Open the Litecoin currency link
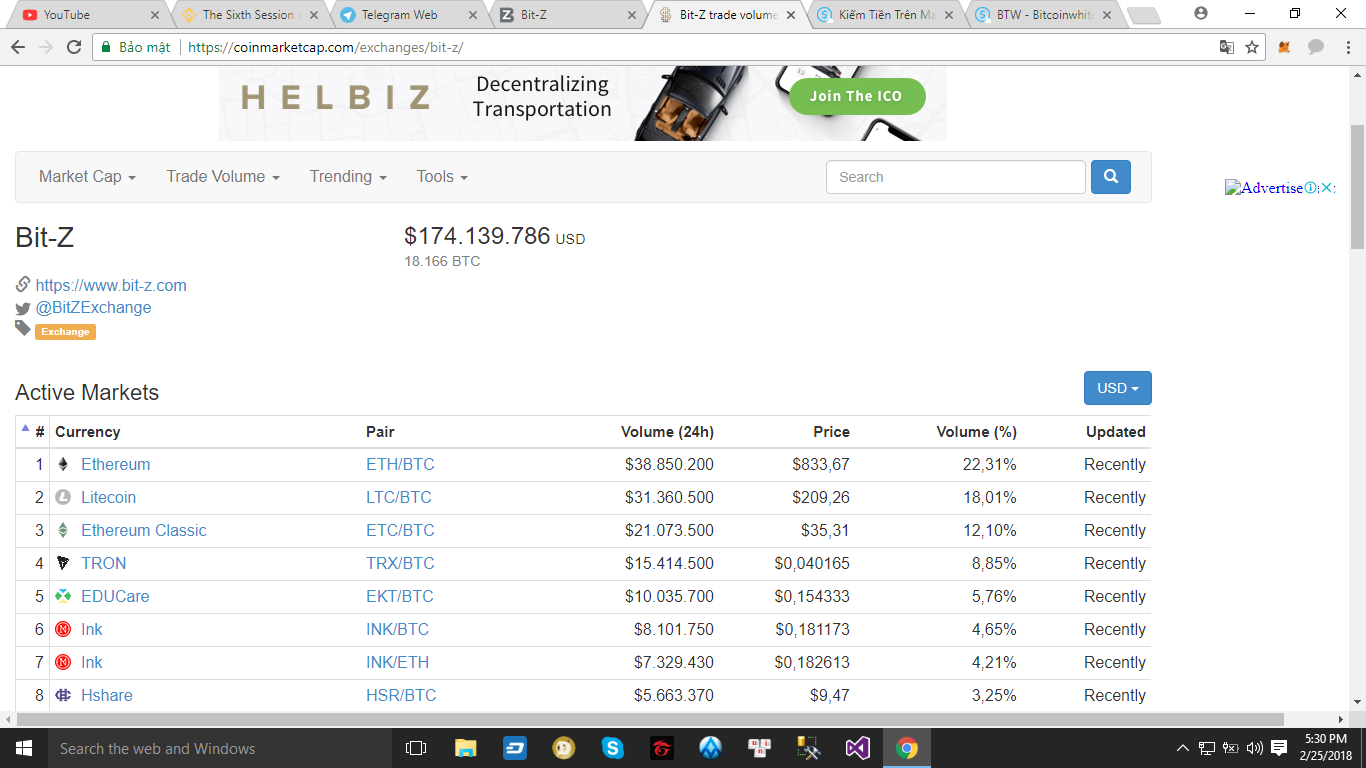 pyautogui.click(x=108, y=497)
